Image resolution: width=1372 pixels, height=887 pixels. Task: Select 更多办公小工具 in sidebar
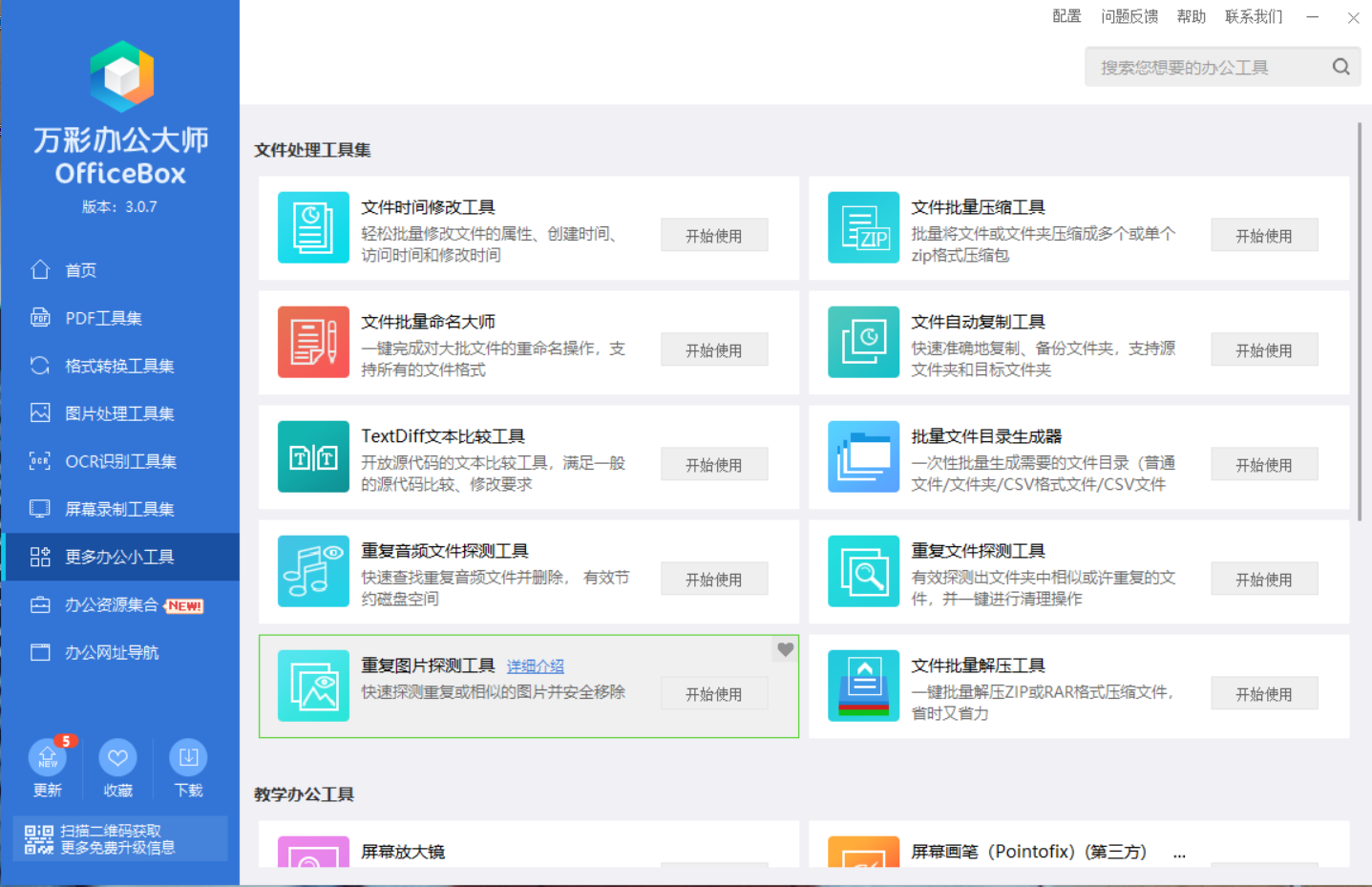120,557
